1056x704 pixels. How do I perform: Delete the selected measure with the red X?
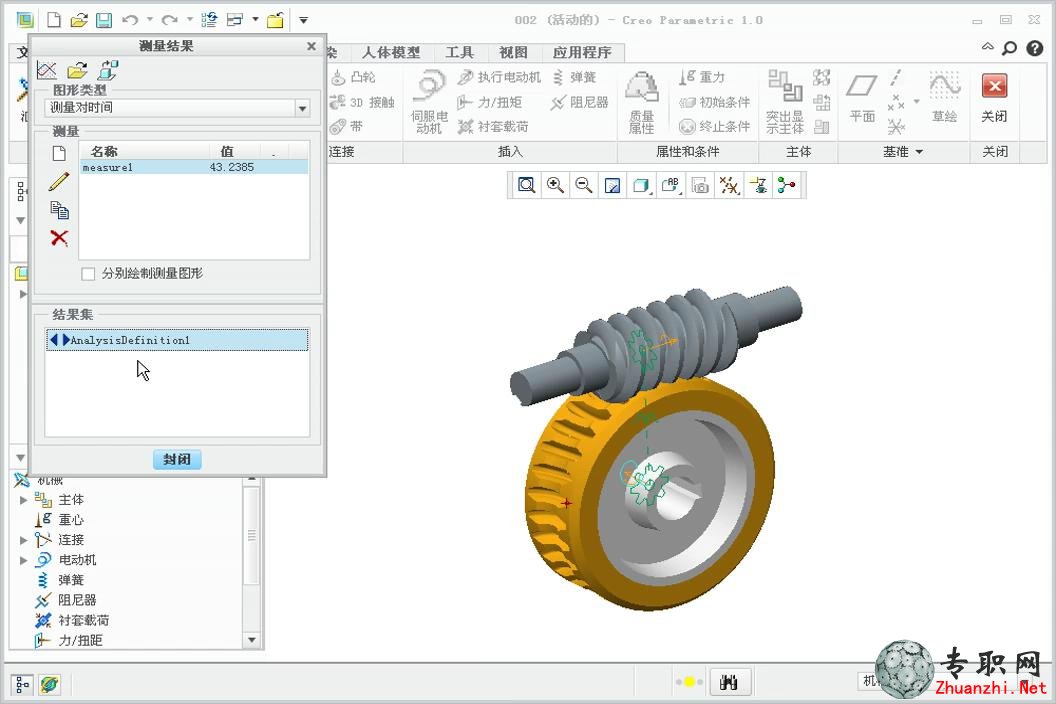[x=59, y=238]
